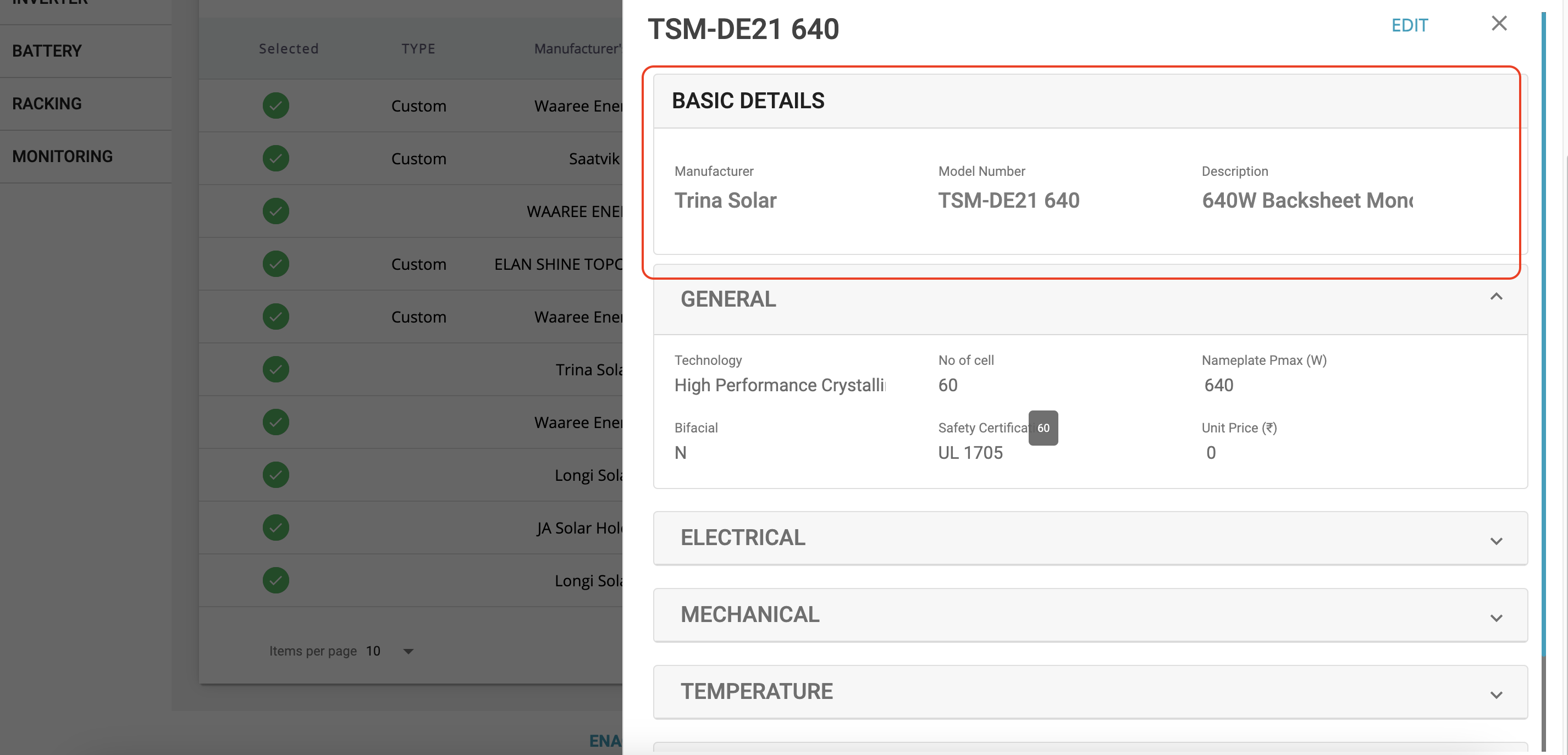The image size is (1568, 755).
Task: Toggle checkmark on last Longi Solar row
Action: pyautogui.click(x=276, y=580)
